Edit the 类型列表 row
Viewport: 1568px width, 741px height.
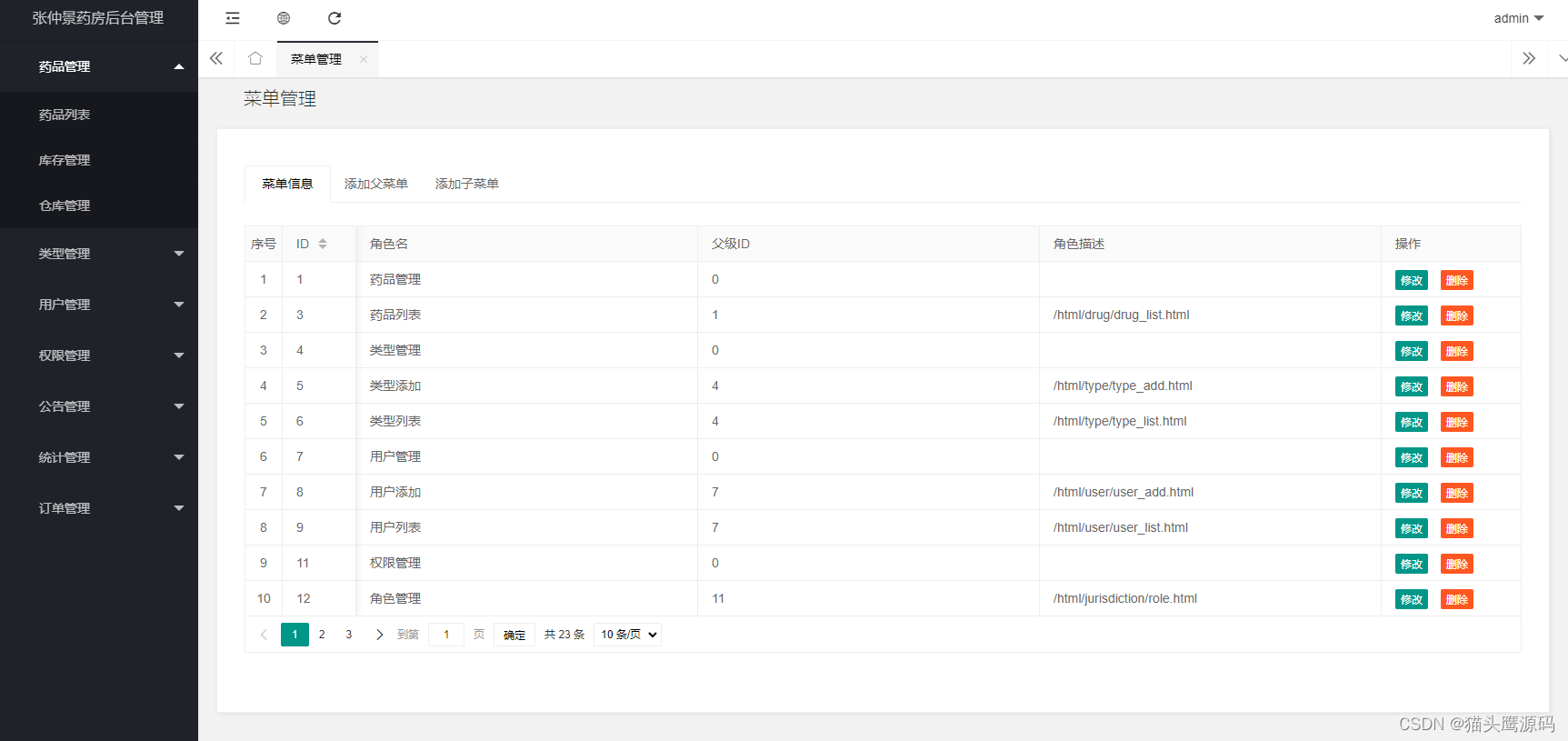coord(1412,422)
